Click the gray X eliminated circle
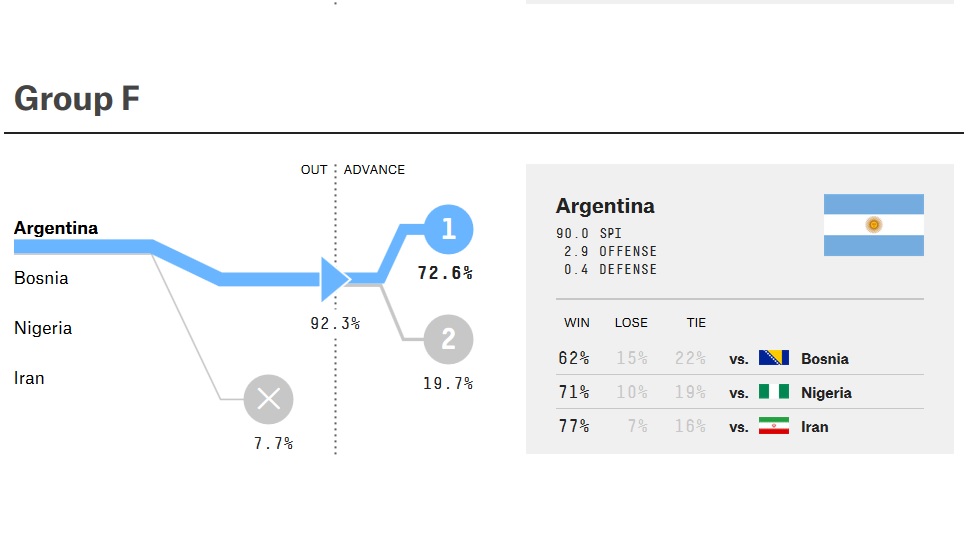 tap(268, 399)
